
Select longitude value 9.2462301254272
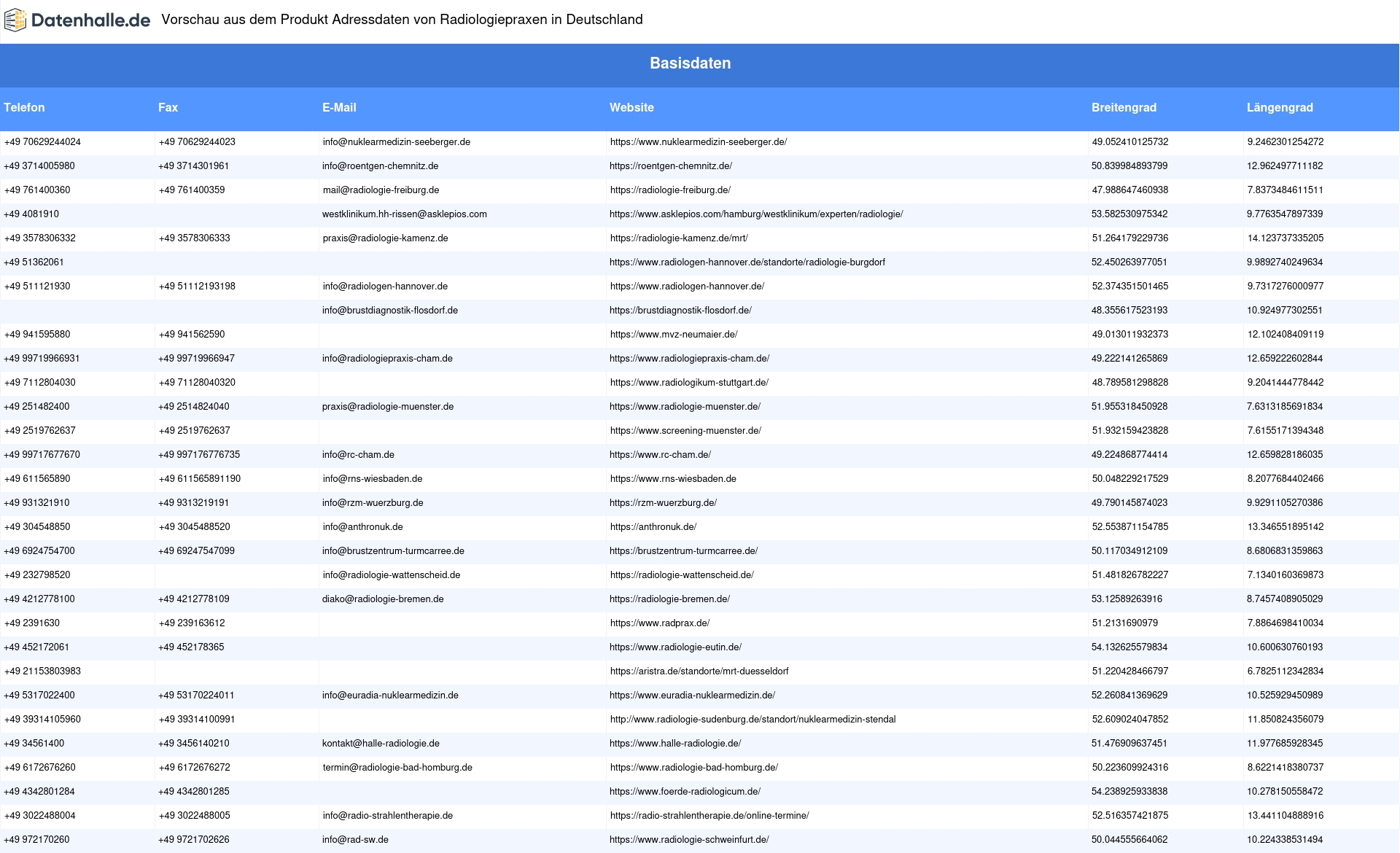pos(1286,142)
